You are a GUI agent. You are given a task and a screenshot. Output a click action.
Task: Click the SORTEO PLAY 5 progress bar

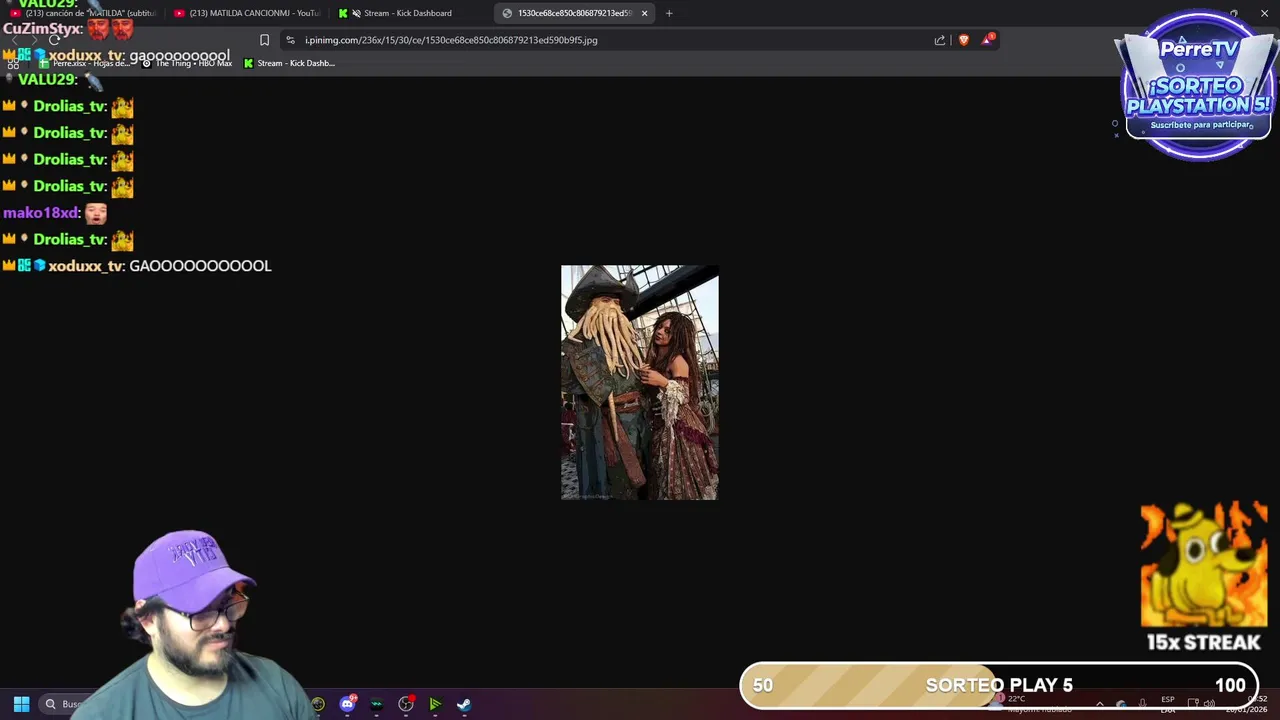coord(998,685)
